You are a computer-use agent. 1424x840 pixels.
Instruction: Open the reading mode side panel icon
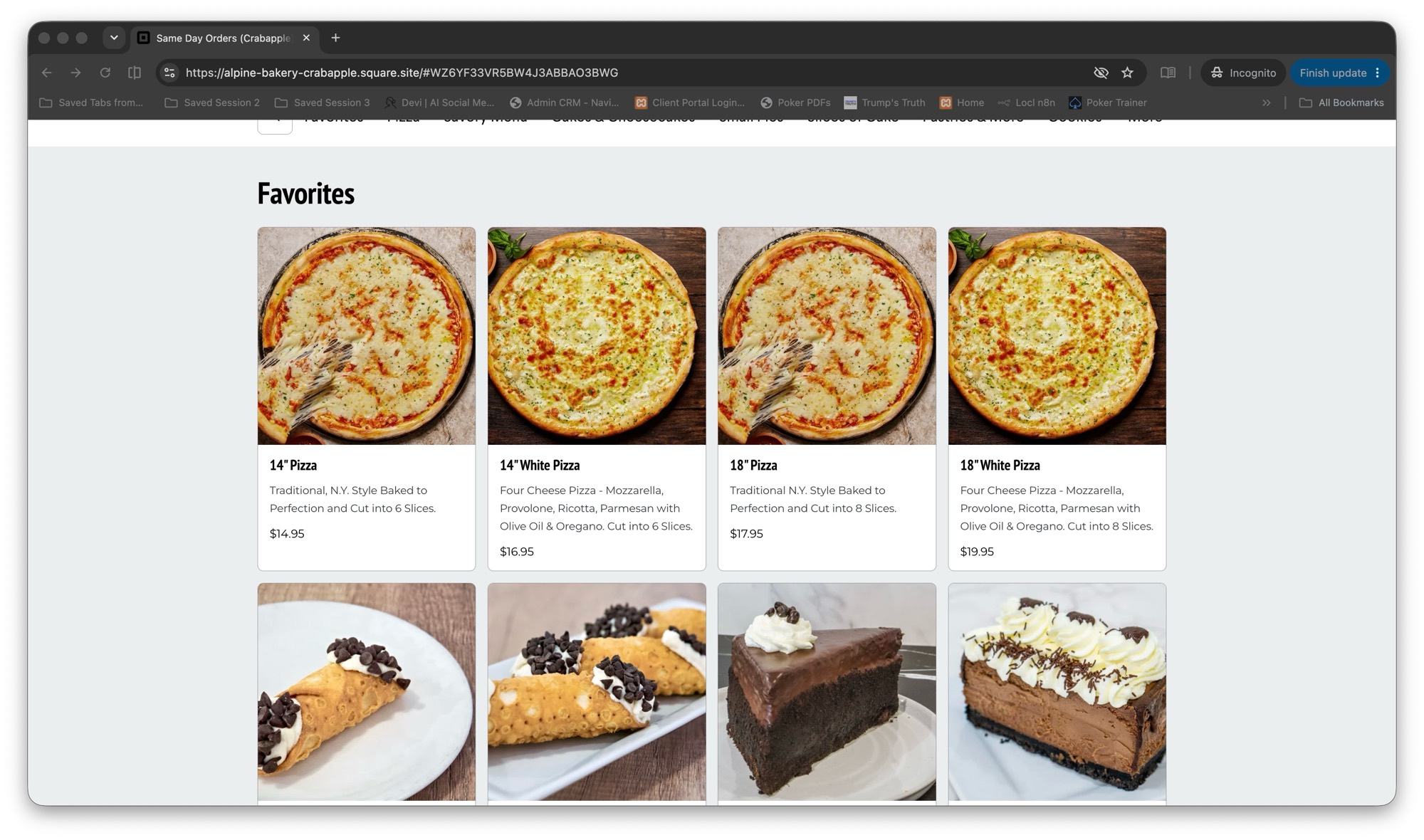1168,73
